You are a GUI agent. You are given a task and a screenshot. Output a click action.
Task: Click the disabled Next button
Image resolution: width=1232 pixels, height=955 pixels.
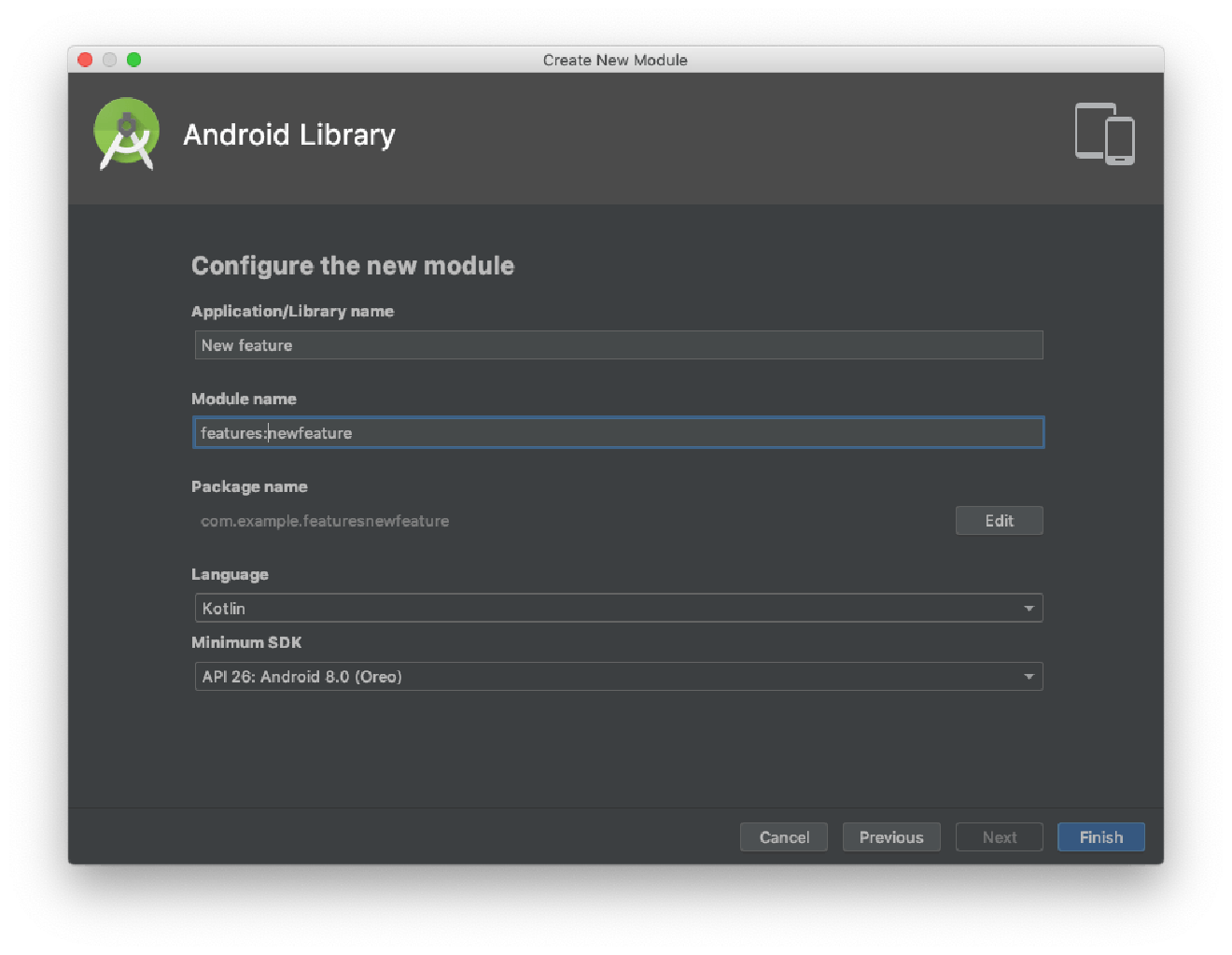tap(999, 836)
